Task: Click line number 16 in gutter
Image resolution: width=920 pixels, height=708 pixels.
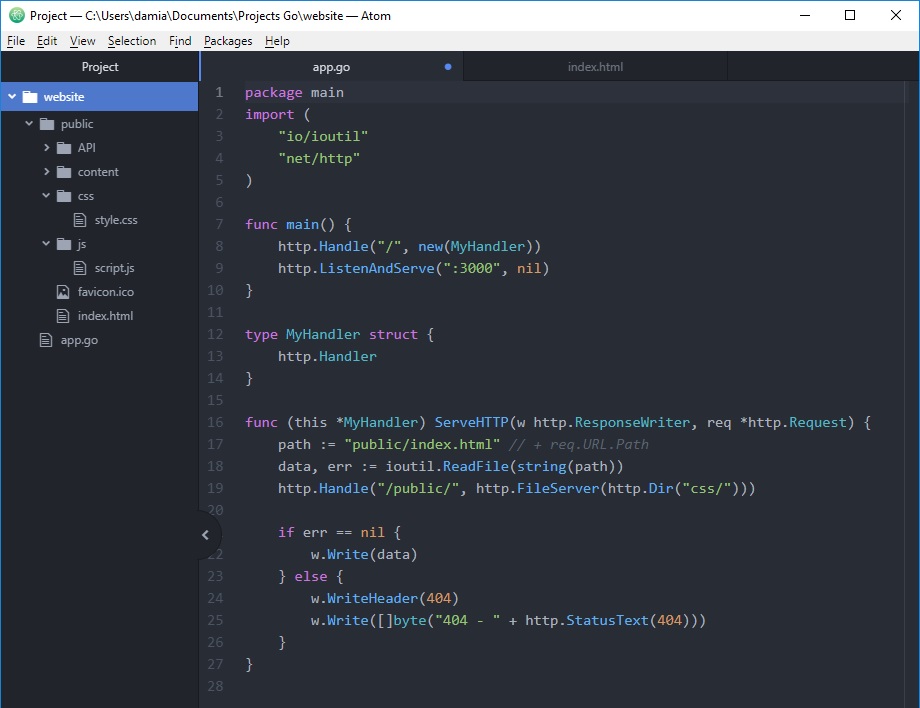Action: [x=216, y=422]
